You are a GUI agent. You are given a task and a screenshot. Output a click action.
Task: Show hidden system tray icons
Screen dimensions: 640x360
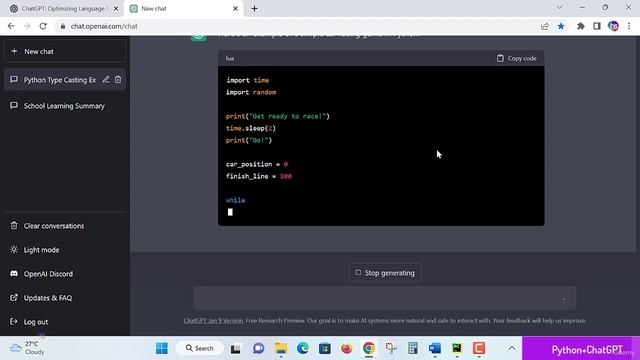pyautogui.click(x=511, y=348)
